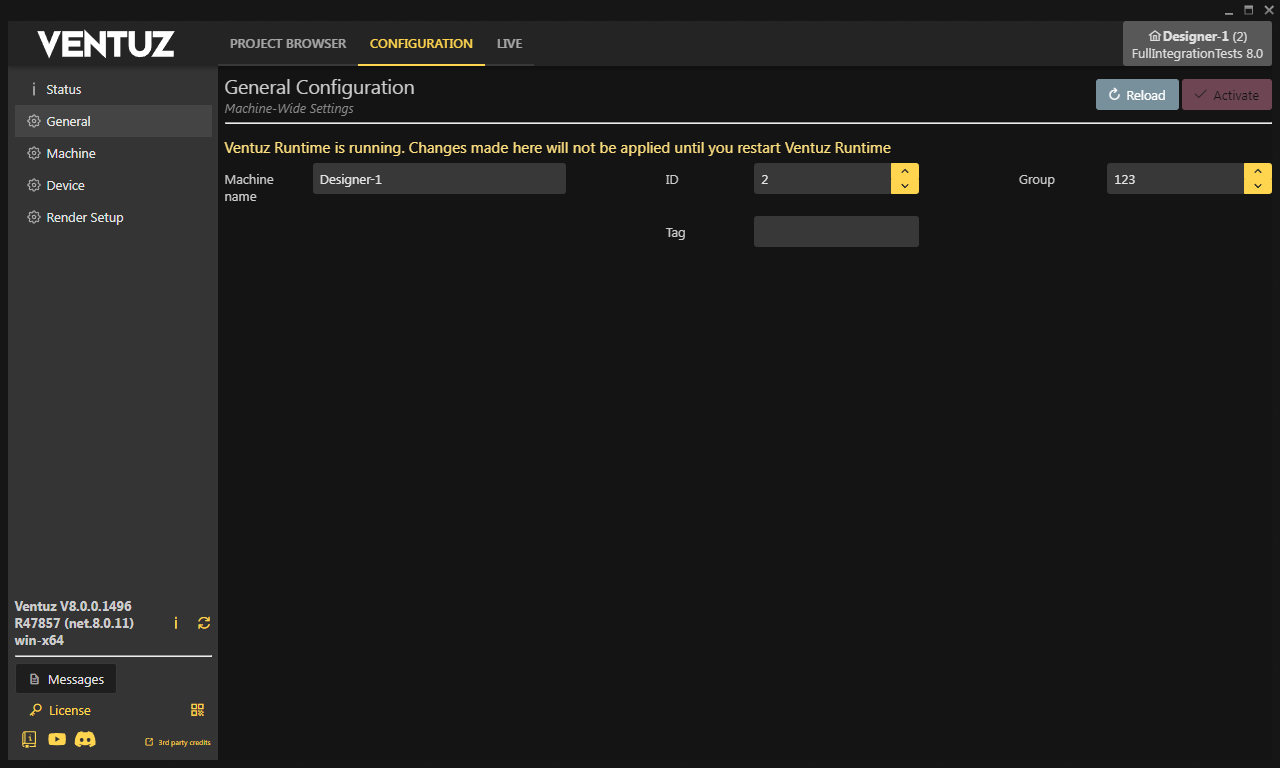This screenshot has height=768, width=1280.
Task: Open the 3rd party credits link
Action: [178, 742]
